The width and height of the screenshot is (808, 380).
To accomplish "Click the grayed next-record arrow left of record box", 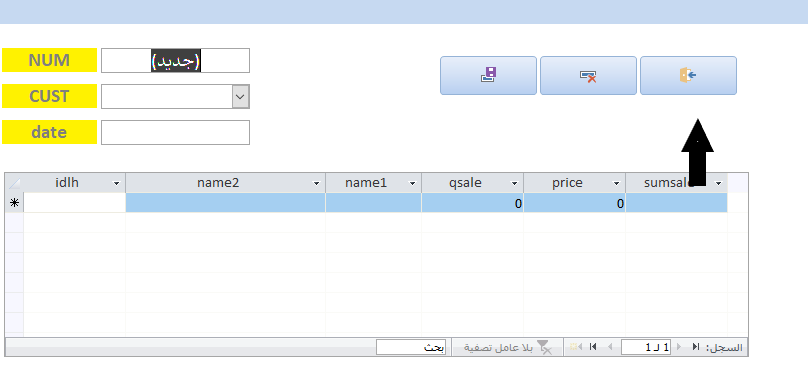I will click(610, 347).
